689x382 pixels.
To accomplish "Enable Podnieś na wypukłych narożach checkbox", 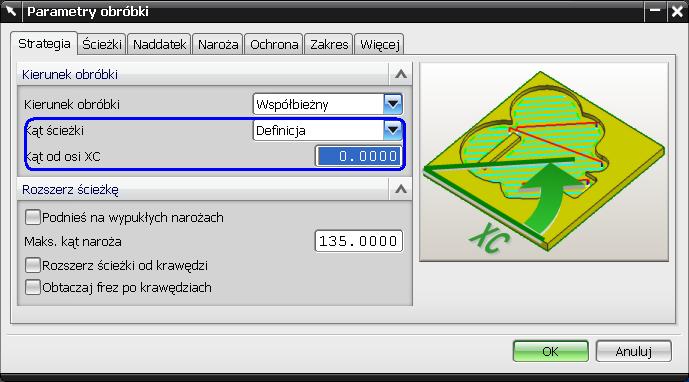I will [33, 217].
